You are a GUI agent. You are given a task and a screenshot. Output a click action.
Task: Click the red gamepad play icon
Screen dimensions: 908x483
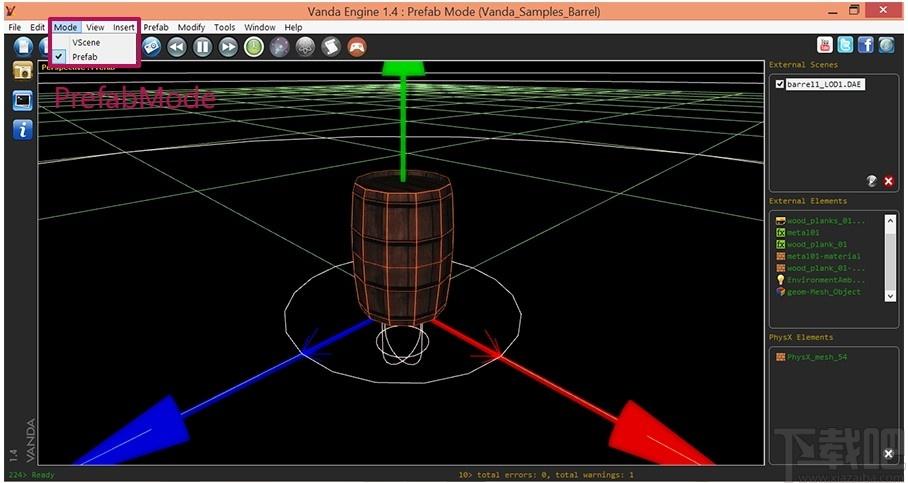click(x=357, y=47)
